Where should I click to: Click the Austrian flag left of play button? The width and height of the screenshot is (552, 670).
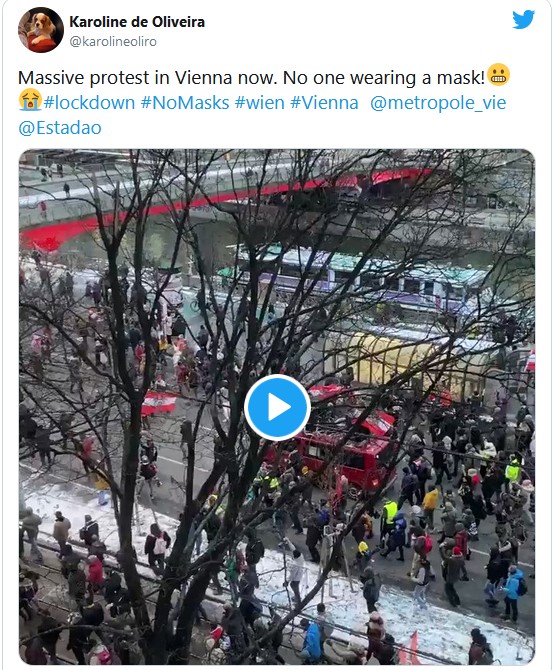coord(159,403)
